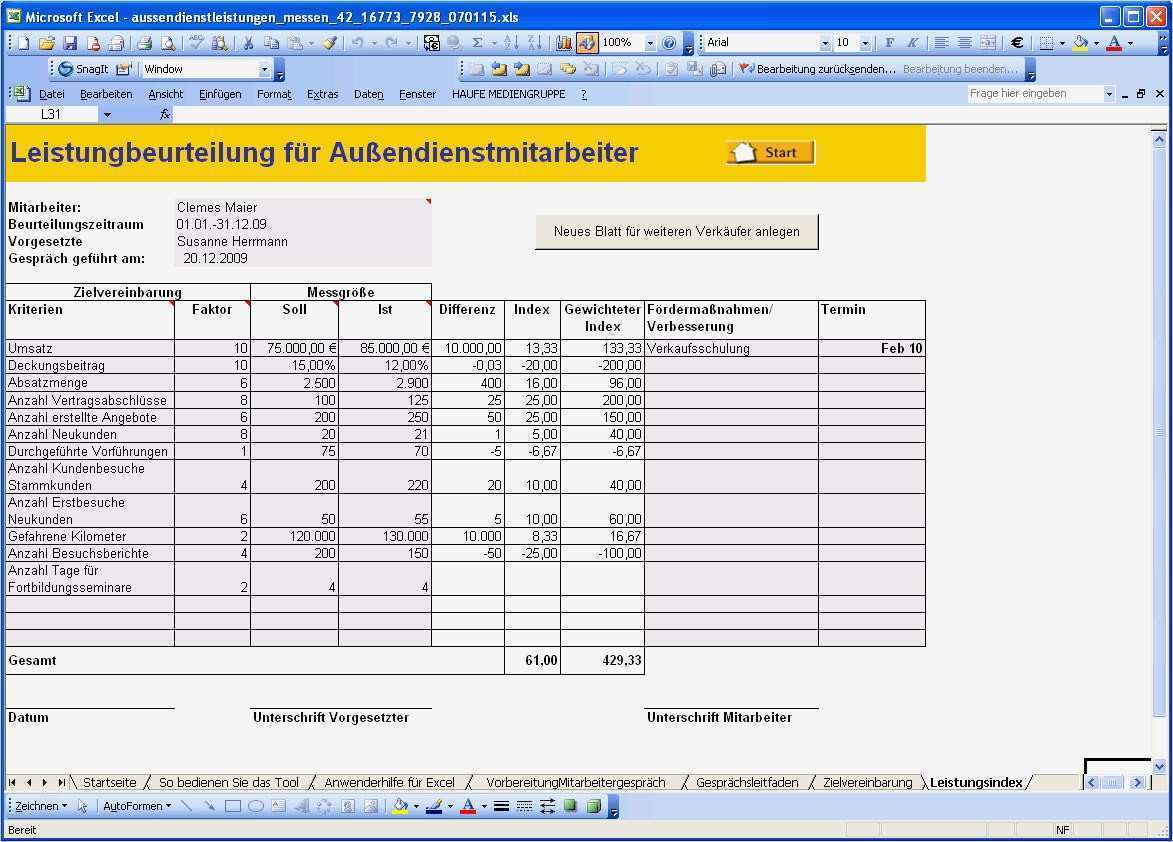
Task: Insert an oval shape
Action: point(255,806)
